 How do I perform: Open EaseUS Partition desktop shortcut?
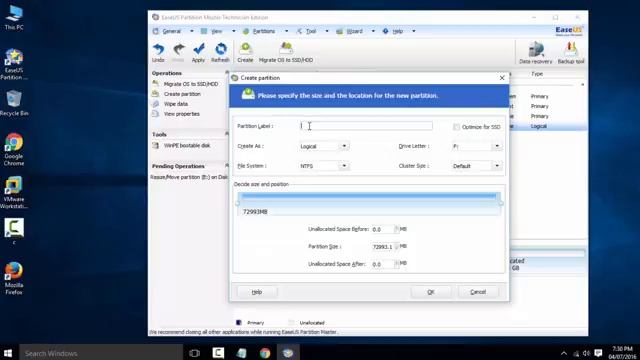click(14, 64)
